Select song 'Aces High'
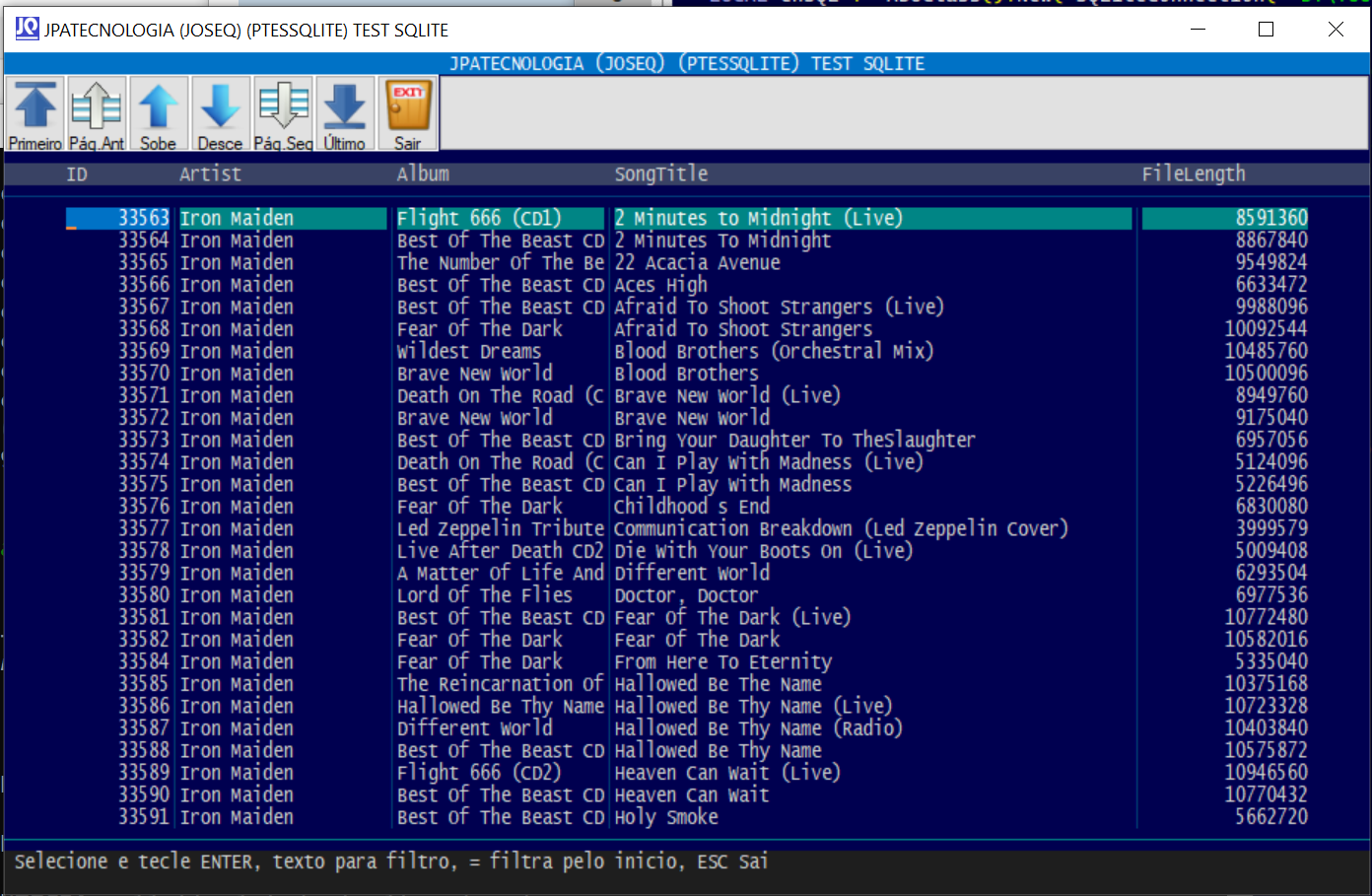 pos(660,285)
